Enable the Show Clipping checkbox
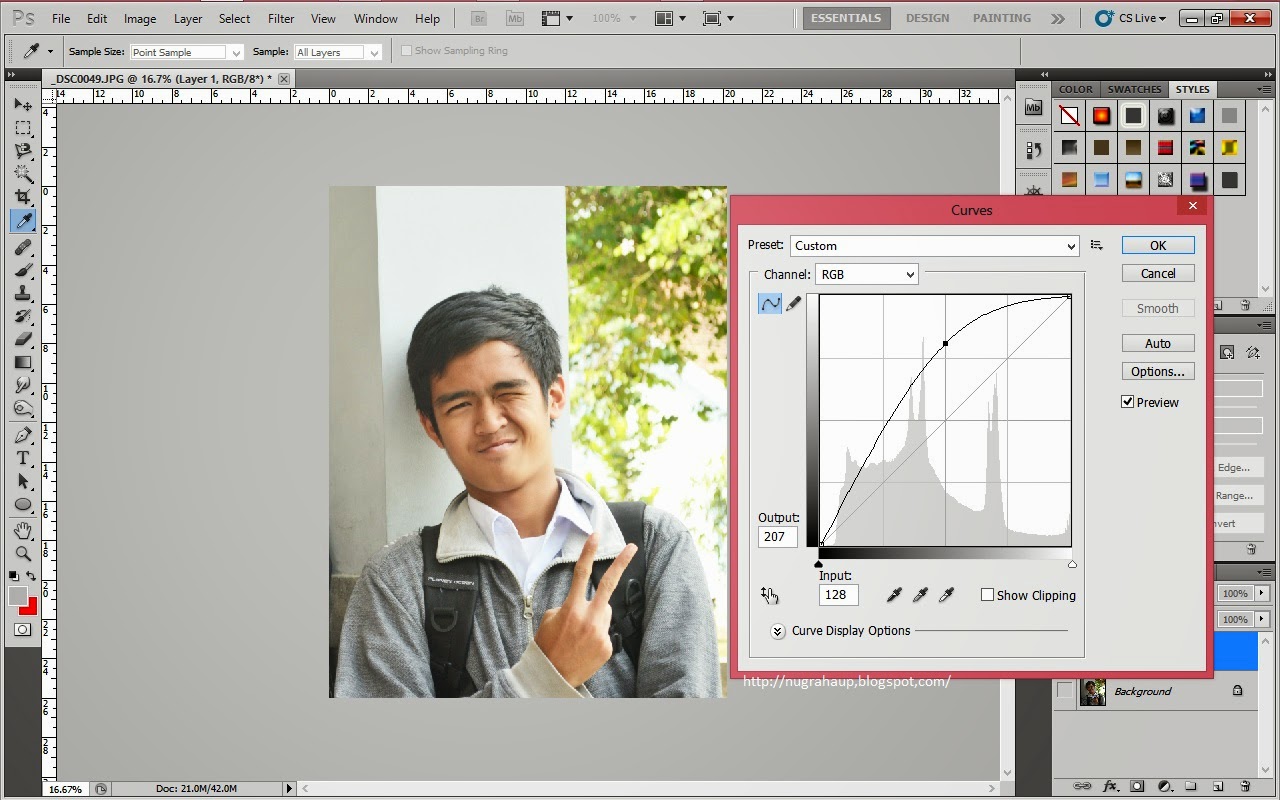1280x800 pixels. [x=988, y=595]
